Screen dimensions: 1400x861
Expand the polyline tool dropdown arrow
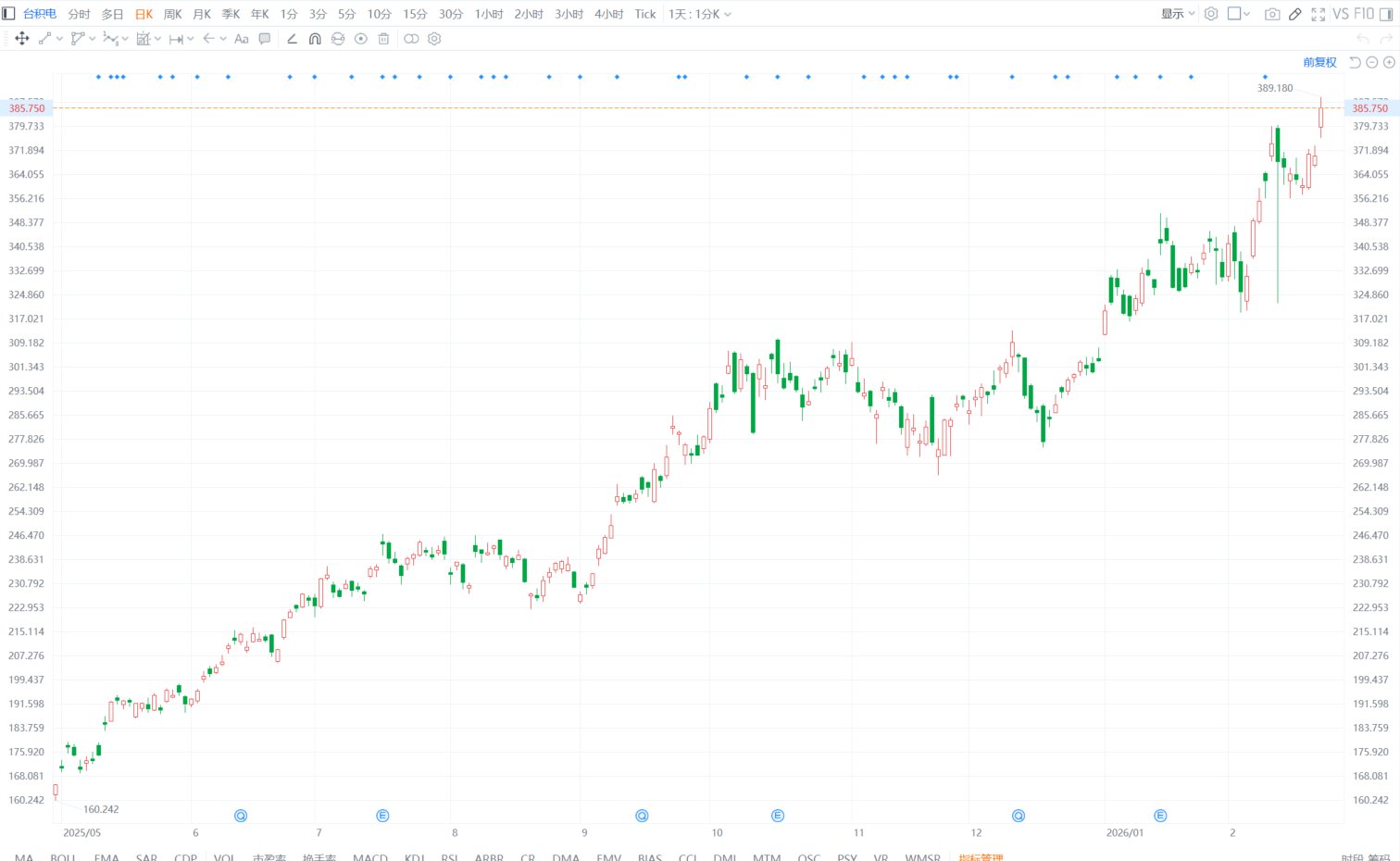click(93, 39)
